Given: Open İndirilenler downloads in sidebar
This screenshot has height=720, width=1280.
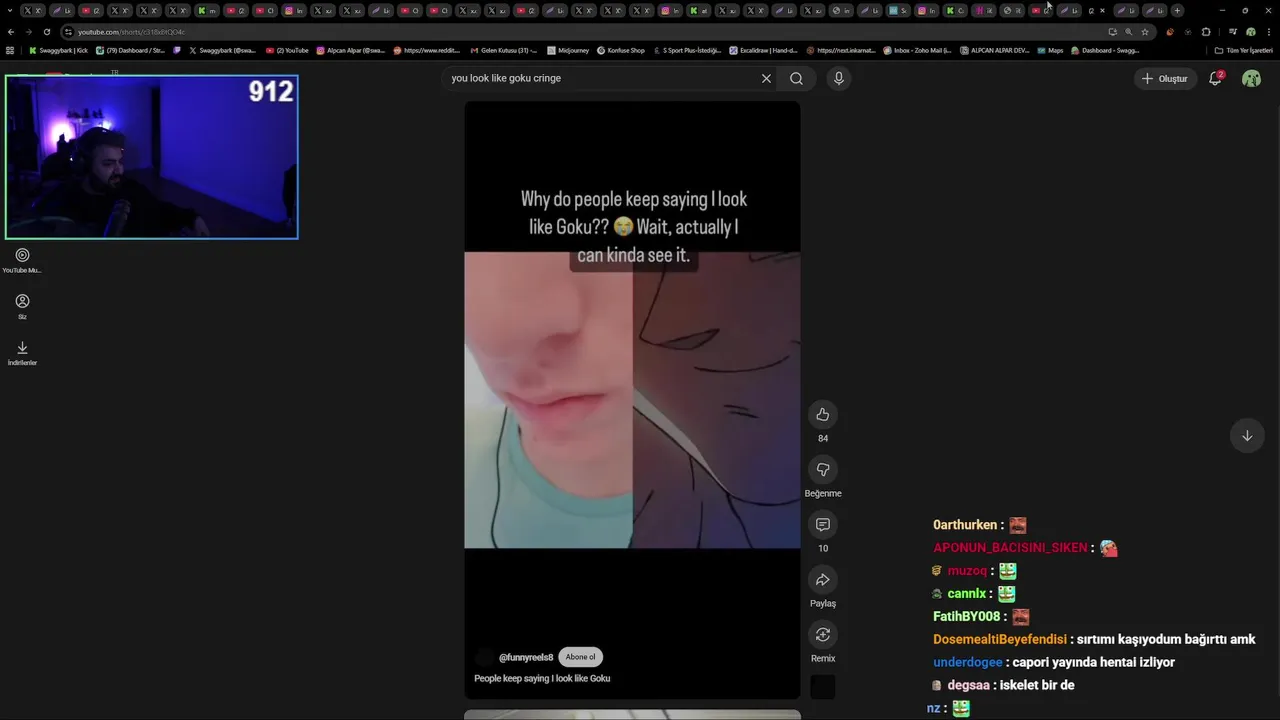Looking at the screenshot, I should [x=22, y=353].
